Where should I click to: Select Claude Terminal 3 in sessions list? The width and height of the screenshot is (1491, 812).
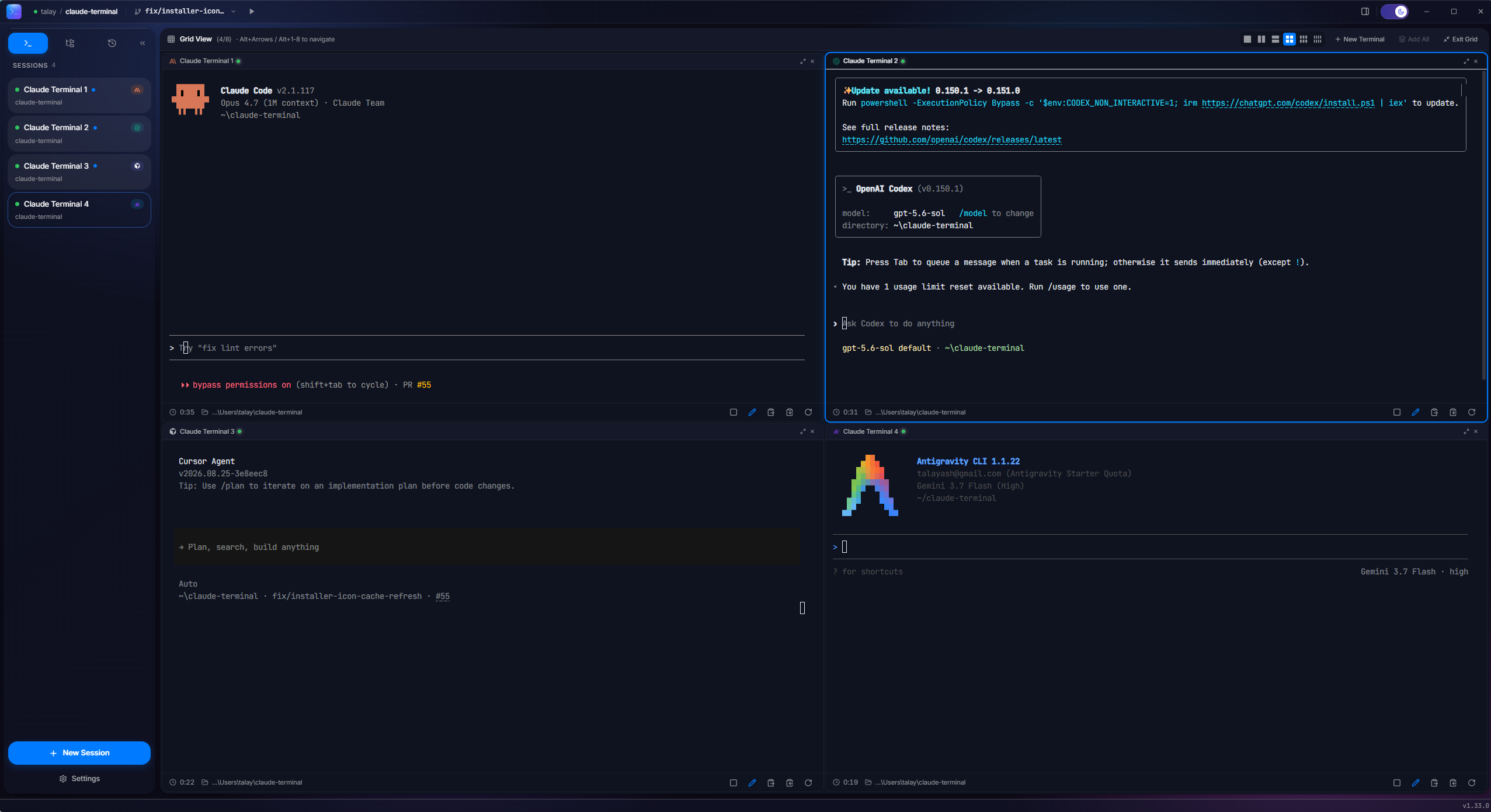[x=79, y=172]
